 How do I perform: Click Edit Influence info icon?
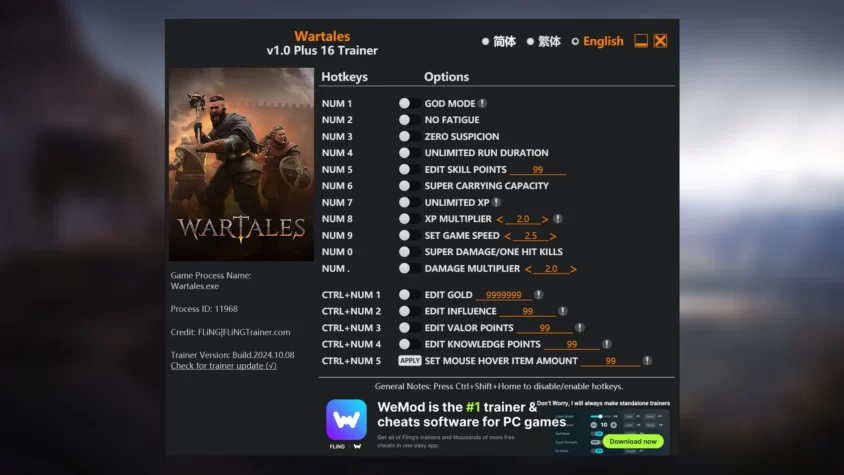point(562,311)
